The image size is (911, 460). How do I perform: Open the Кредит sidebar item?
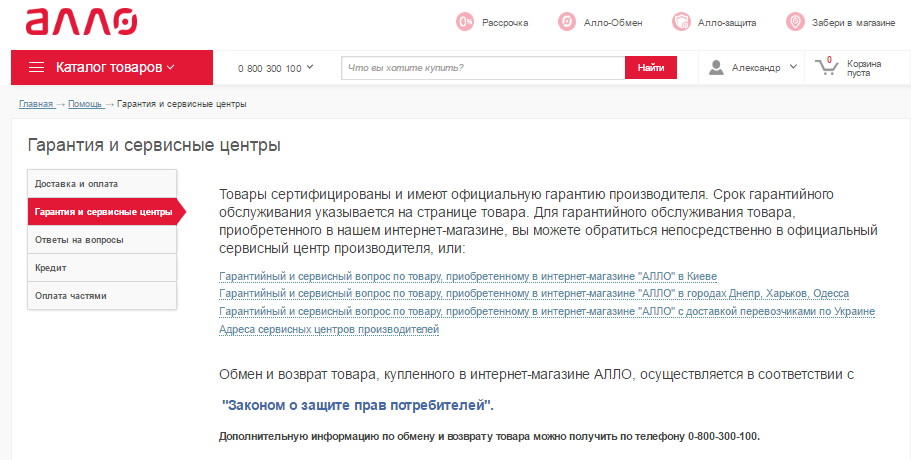pos(101,268)
